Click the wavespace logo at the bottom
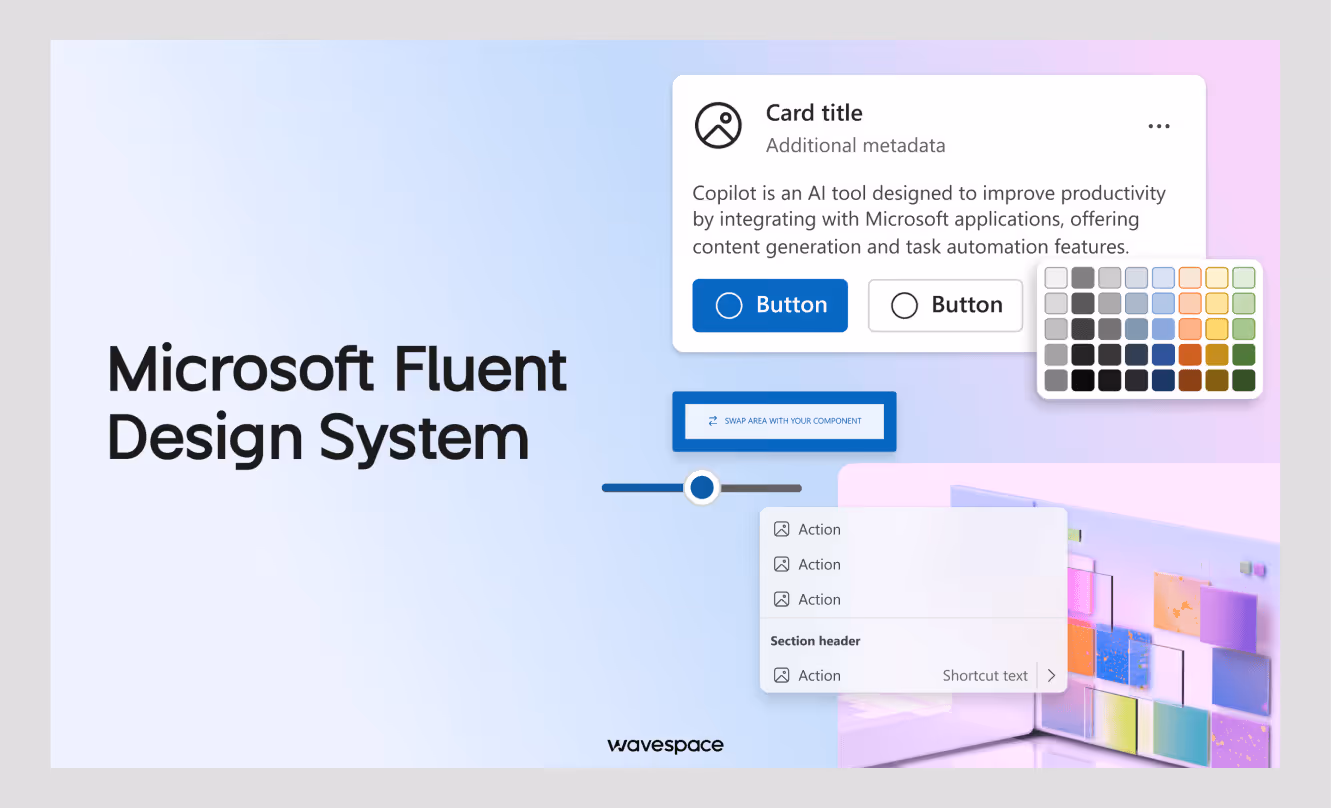The width and height of the screenshot is (1331, 808). tap(665, 745)
